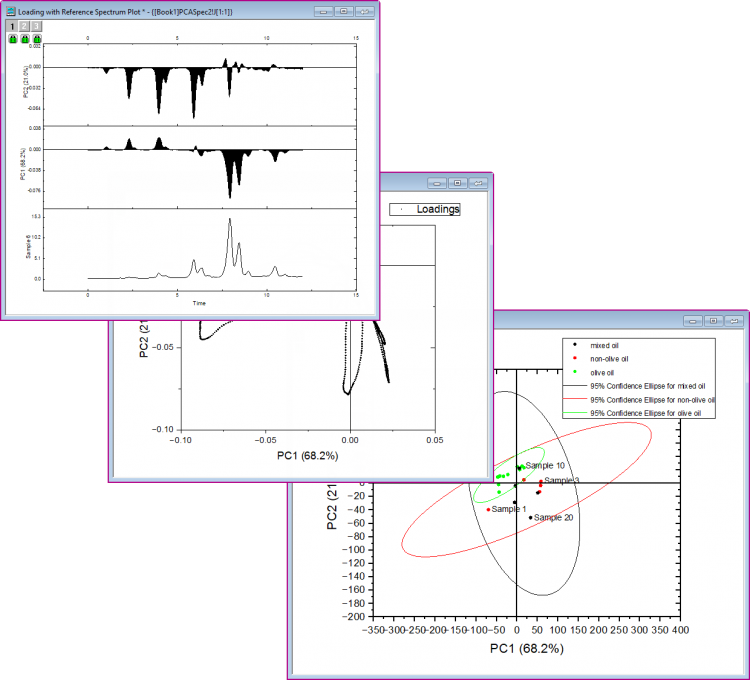750x680 pixels.
Task: Click the 'Sample 1' data label
Action: pos(509,509)
